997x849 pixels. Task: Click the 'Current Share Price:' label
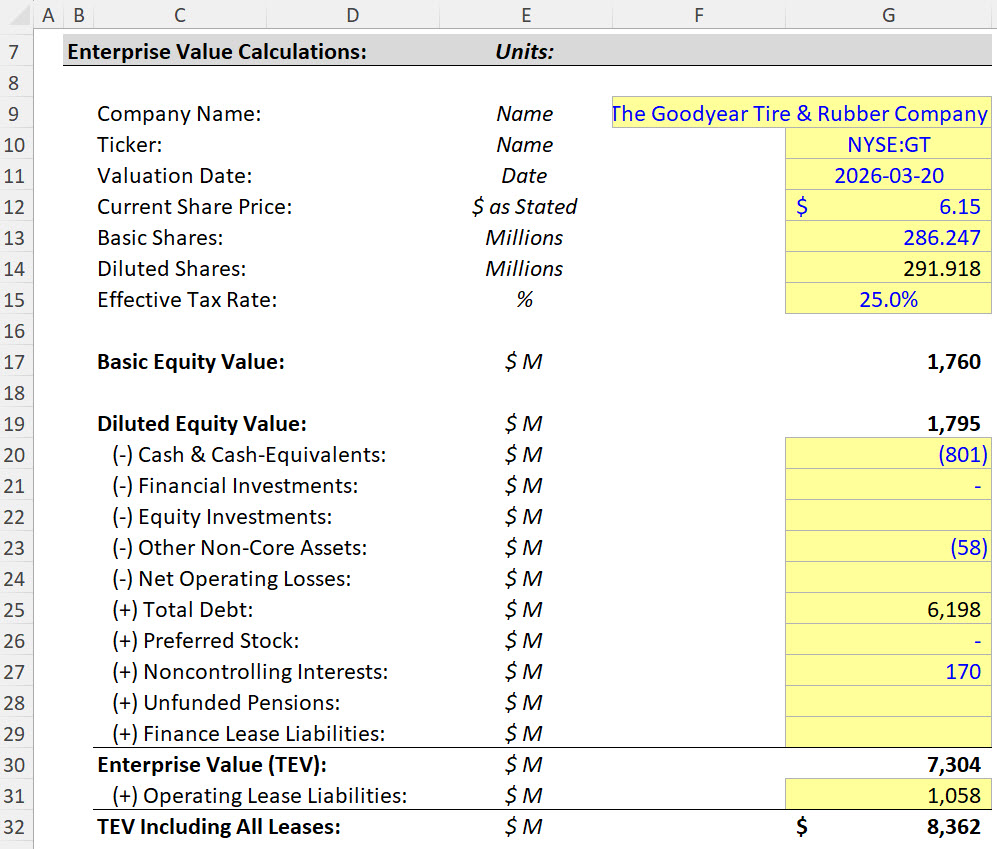pos(195,207)
